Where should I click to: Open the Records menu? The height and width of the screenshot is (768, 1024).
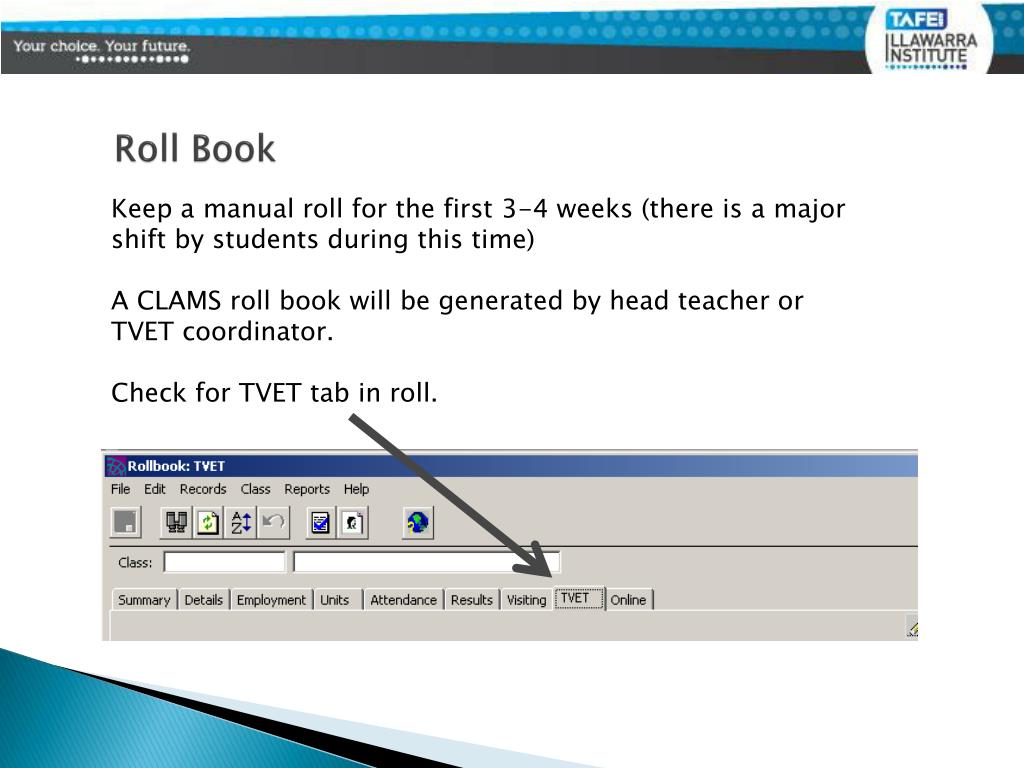[203, 489]
